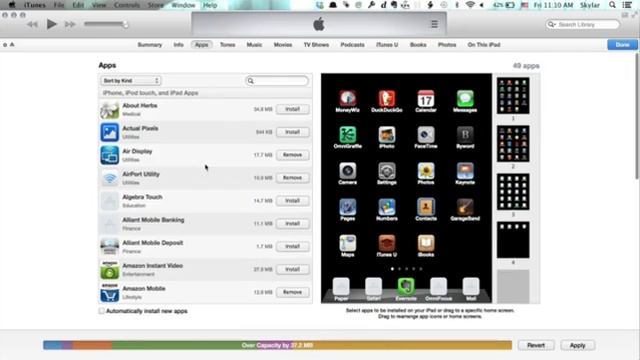
Task: Select Maps icon on home screen
Action: (x=347, y=243)
